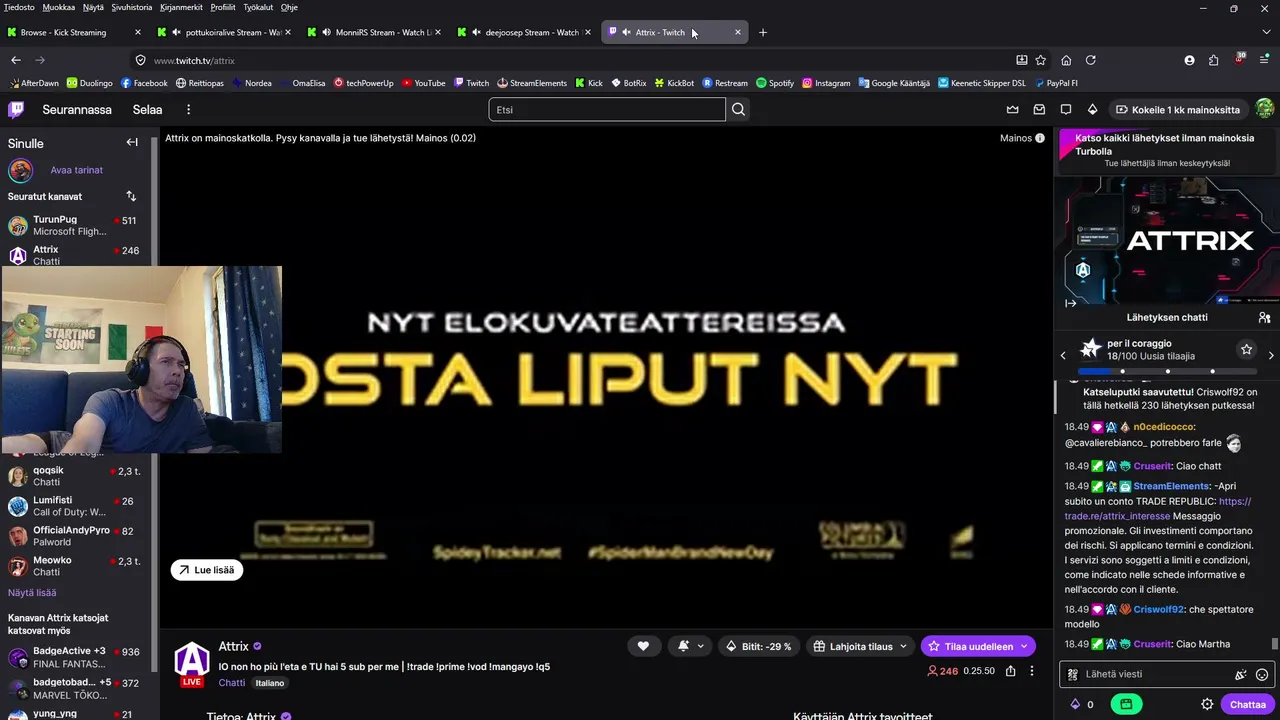This screenshot has height=720, width=1280.
Task: Click the chat scrollbar thumb
Action: [1274, 644]
